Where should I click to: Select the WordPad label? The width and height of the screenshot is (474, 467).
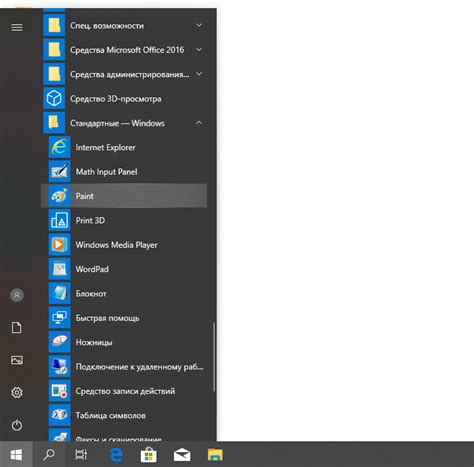point(92,269)
